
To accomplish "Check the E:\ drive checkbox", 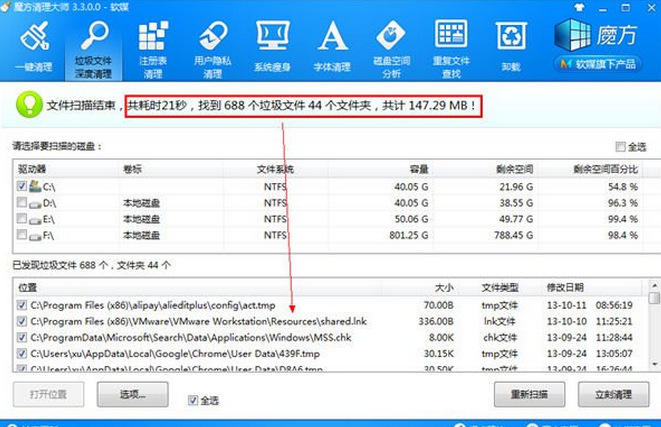I will [x=22, y=218].
